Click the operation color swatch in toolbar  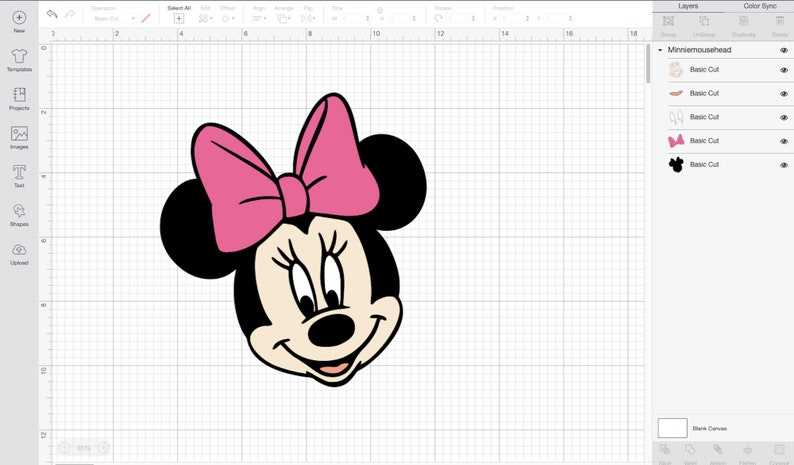146,18
